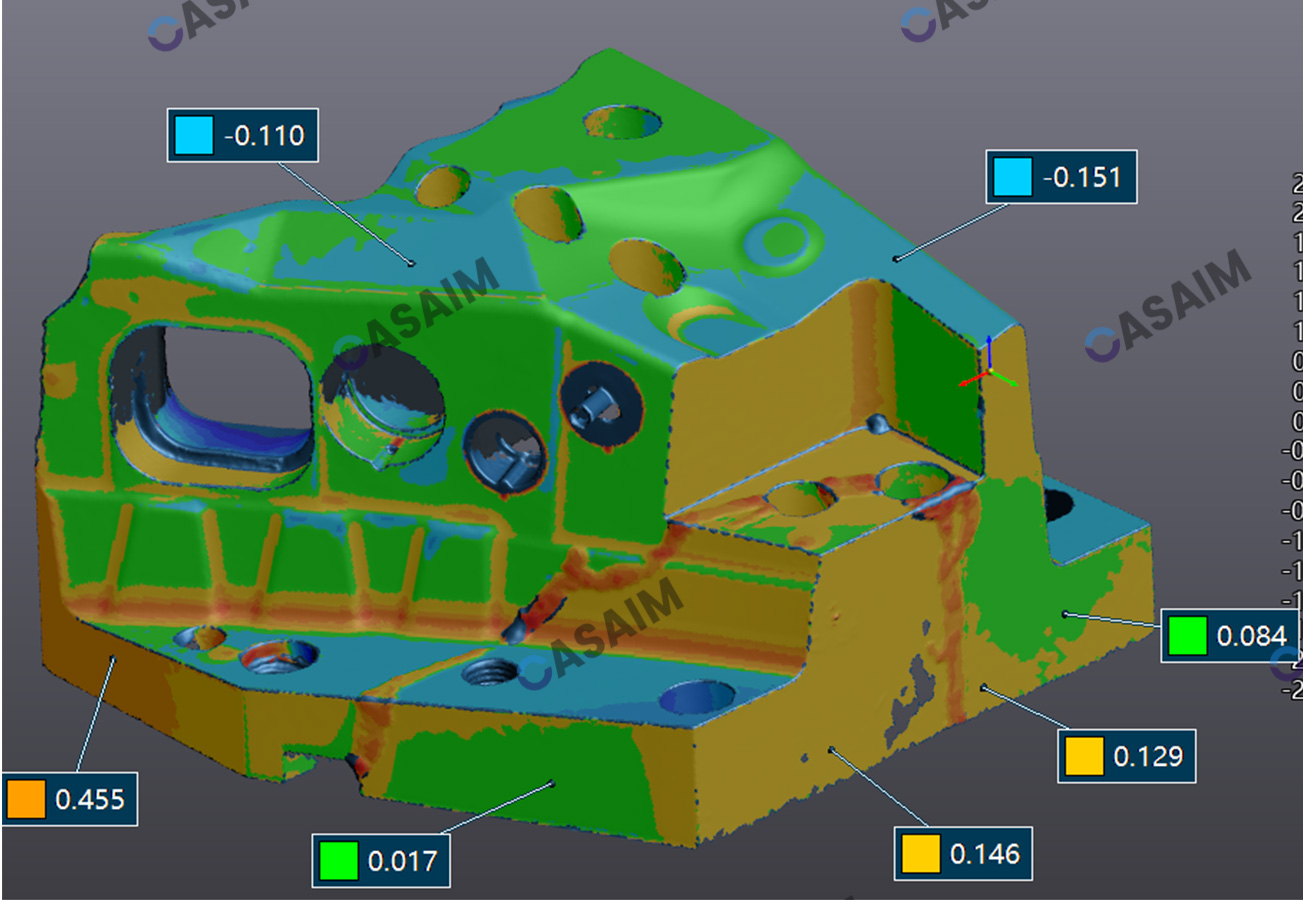The width and height of the screenshot is (1303, 900).
Task: Select the -0.110 deviation label
Action: 243,135
